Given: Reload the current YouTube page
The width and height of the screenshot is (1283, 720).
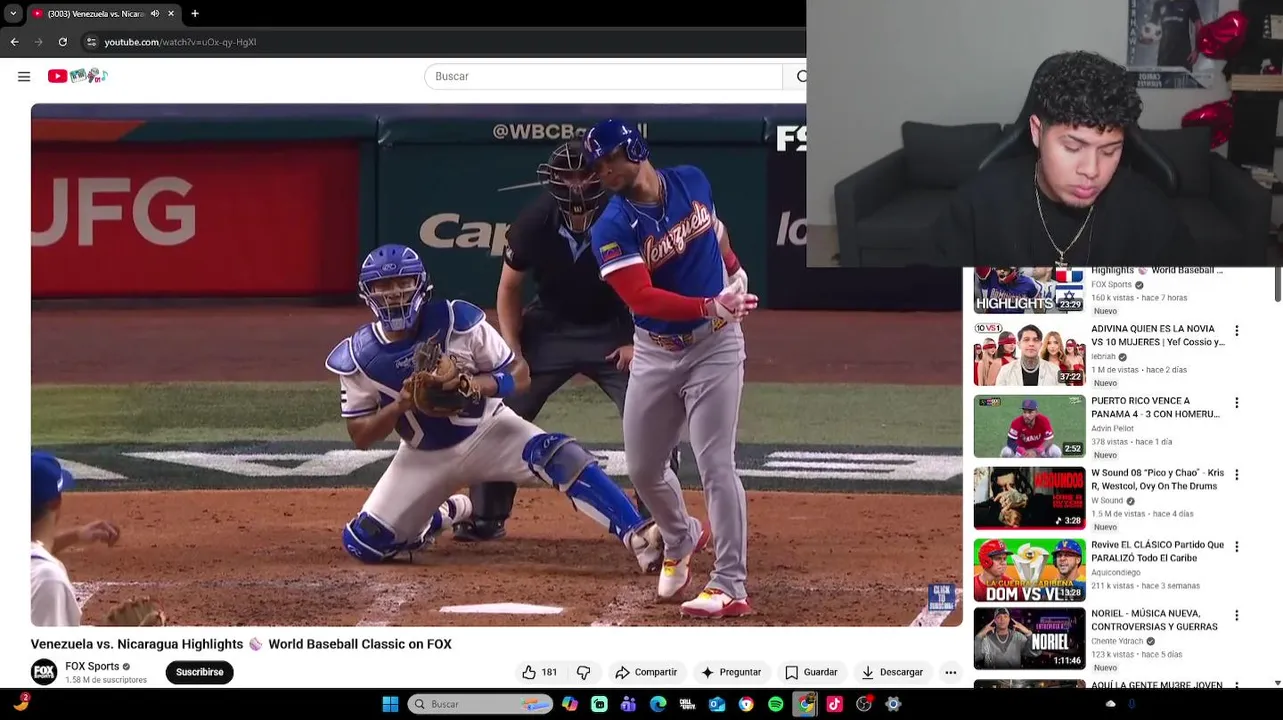Looking at the screenshot, I should click(x=62, y=42).
